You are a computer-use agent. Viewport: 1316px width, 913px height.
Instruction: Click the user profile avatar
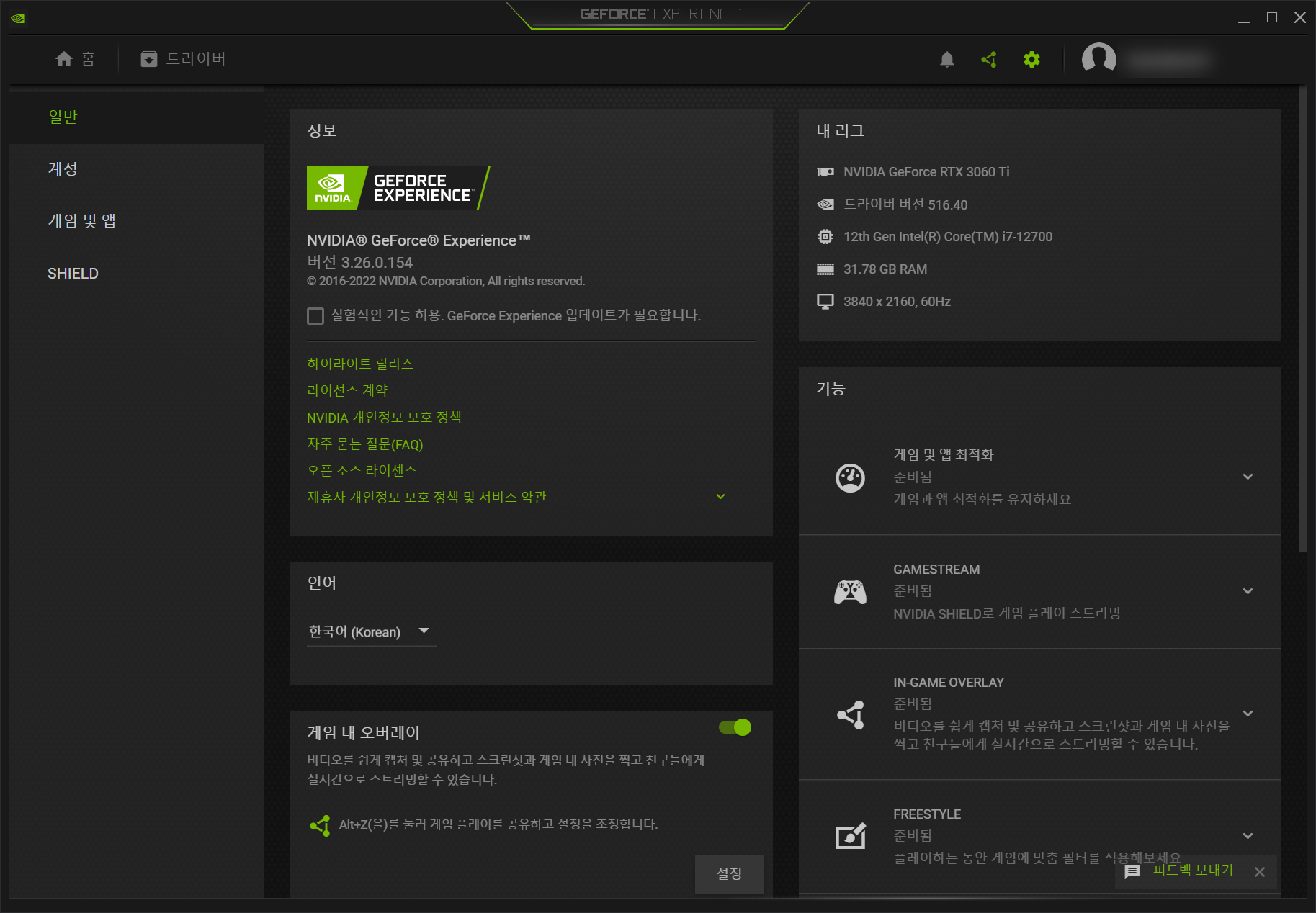[1098, 58]
